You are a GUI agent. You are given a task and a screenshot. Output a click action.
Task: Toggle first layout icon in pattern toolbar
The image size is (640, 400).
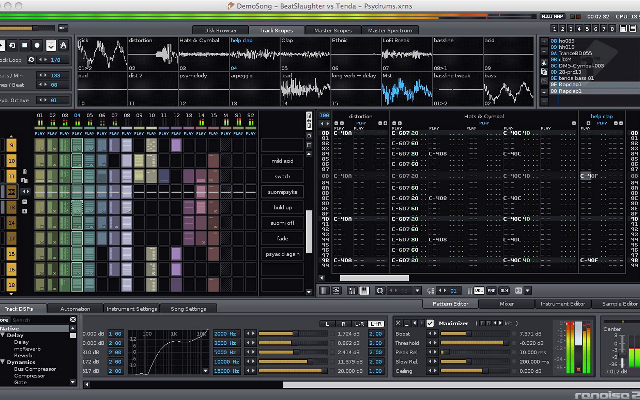324,291
